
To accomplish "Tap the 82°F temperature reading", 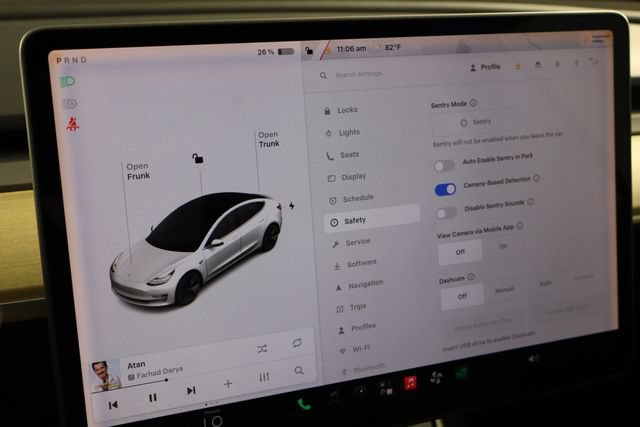I will coord(392,47).
